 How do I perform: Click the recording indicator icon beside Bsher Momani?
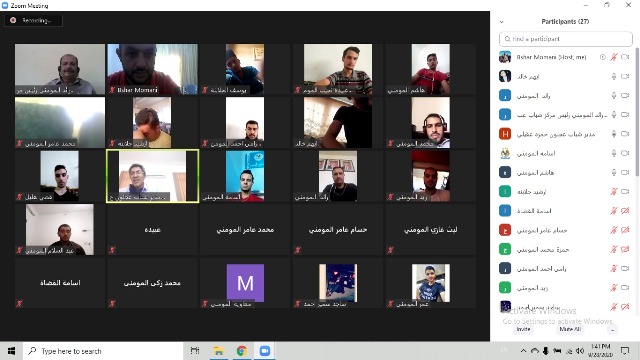[x=602, y=57]
